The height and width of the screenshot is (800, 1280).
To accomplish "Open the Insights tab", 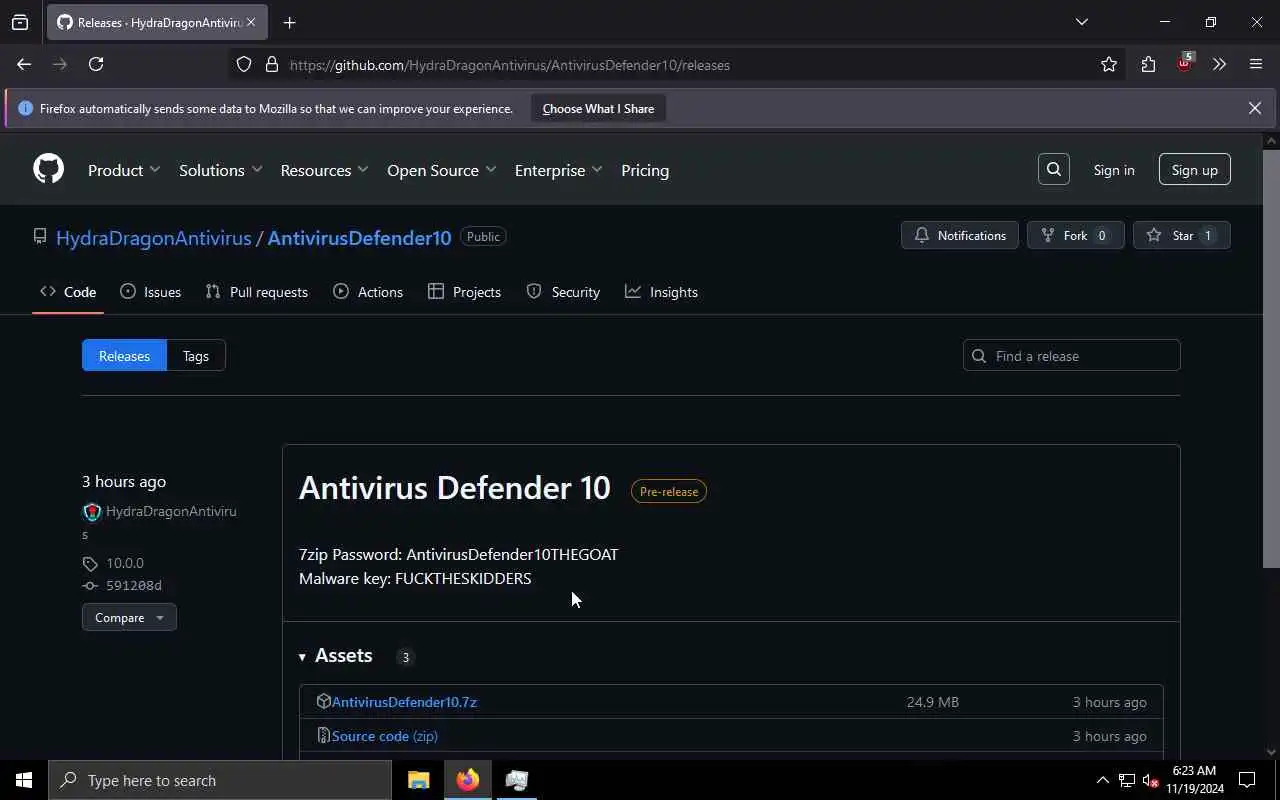I will click(661, 292).
